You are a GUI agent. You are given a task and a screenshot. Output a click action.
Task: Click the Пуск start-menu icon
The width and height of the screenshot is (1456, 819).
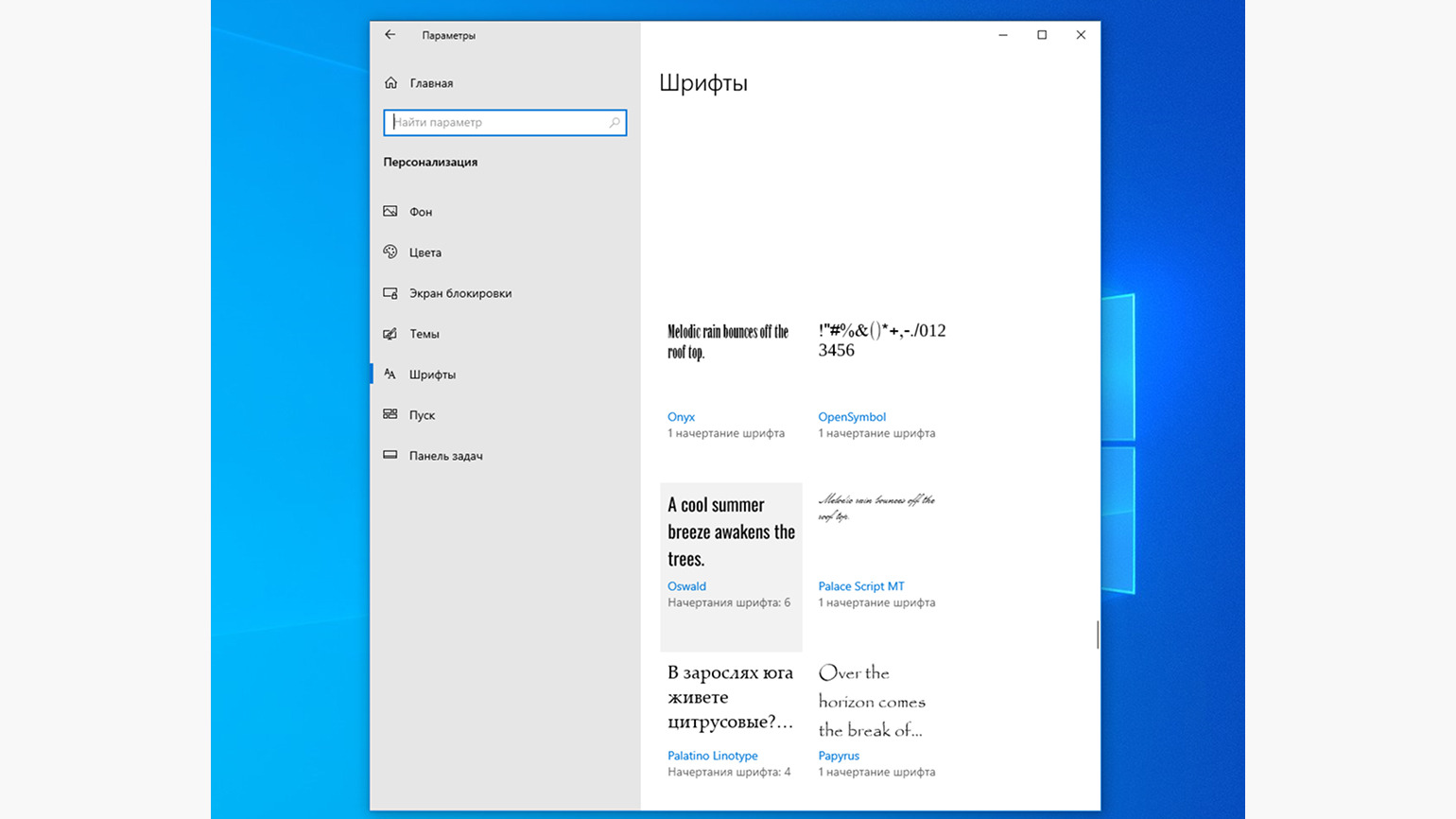point(390,415)
